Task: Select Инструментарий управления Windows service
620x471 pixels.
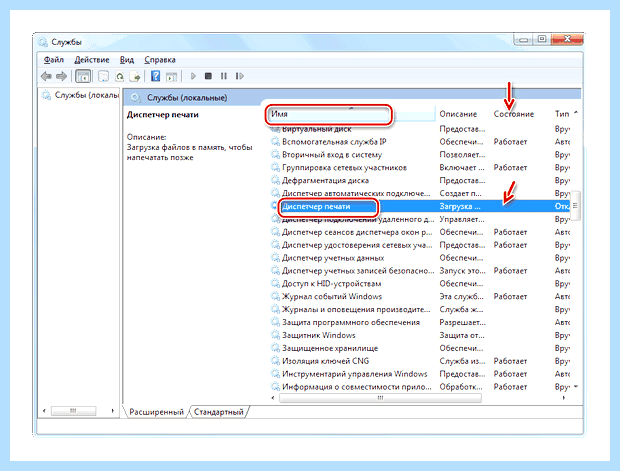Action: [x=355, y=374]
